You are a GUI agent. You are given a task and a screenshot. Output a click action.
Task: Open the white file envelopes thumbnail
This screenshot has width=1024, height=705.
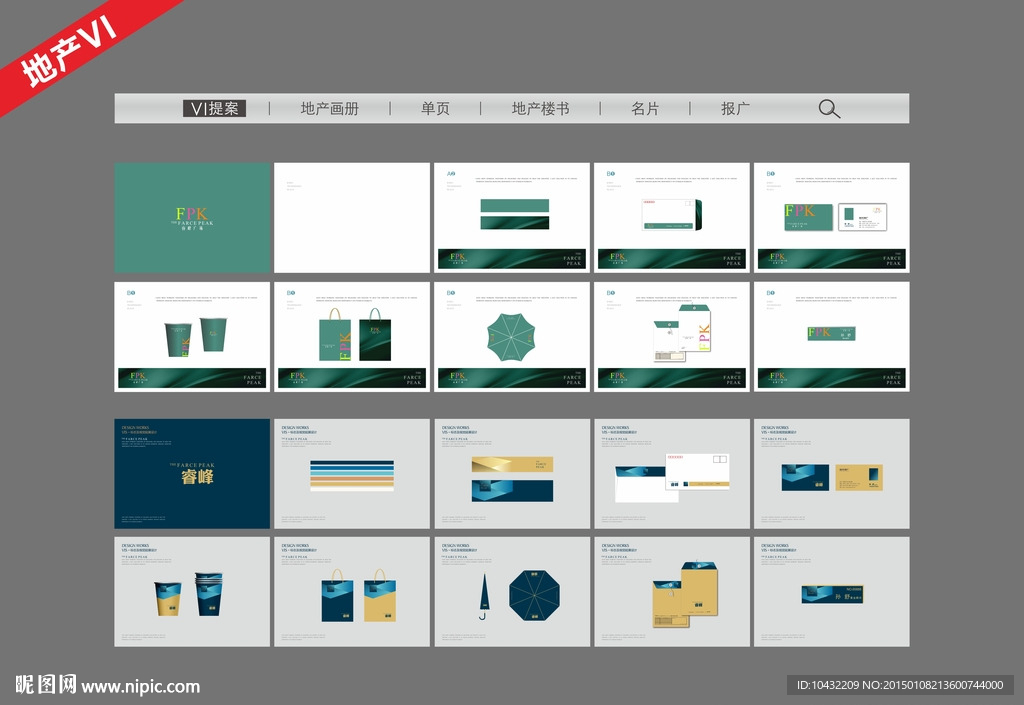672,337
